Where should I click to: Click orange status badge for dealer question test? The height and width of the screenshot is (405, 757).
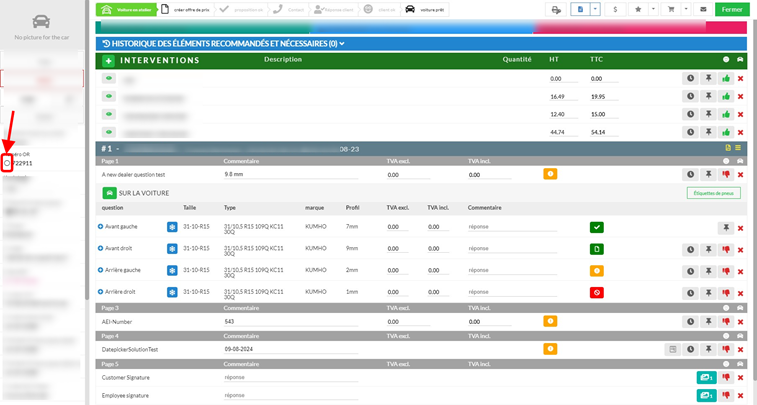[550, 174]
